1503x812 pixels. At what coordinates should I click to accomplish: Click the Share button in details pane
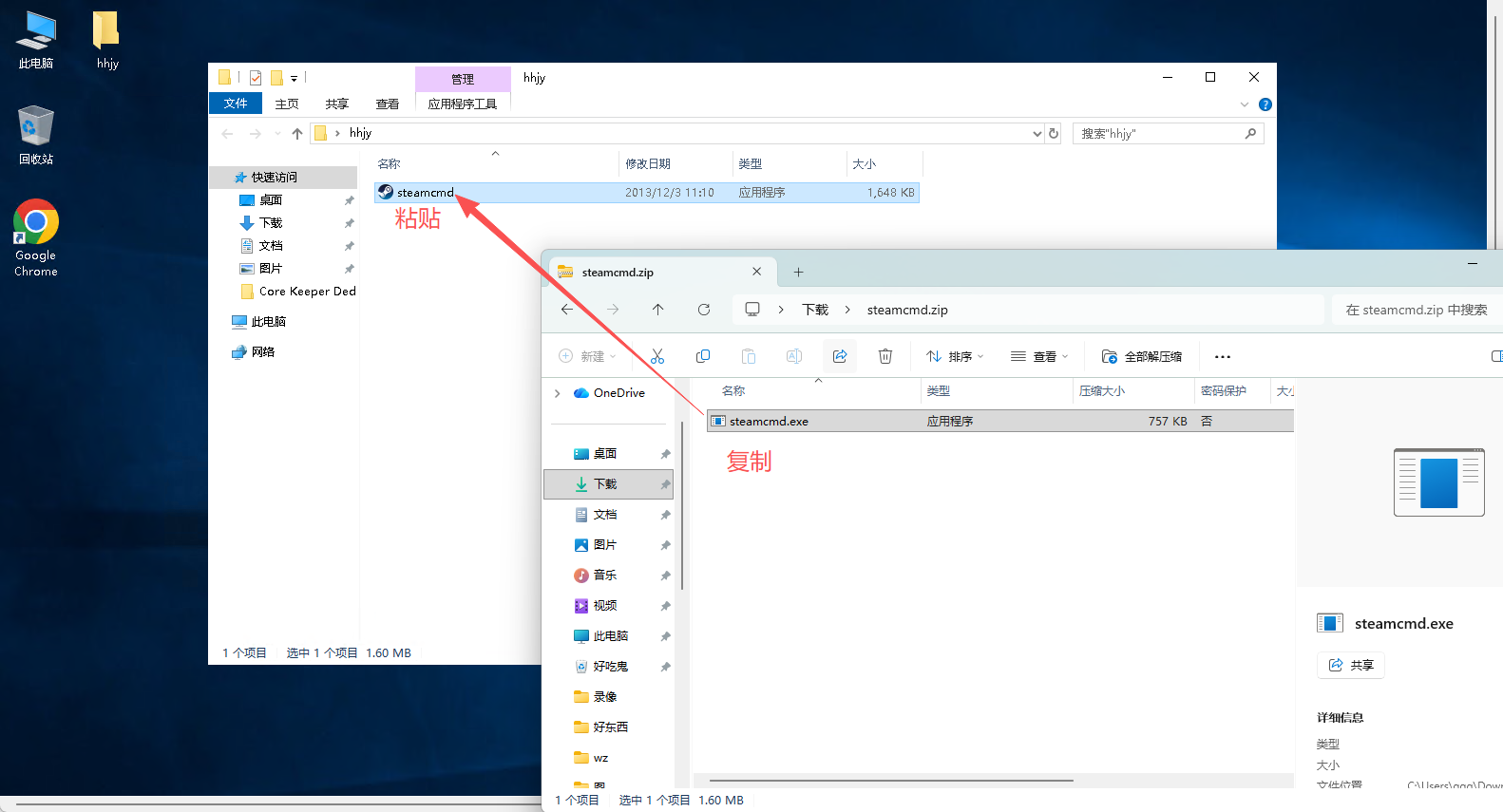click(1351, 665)
